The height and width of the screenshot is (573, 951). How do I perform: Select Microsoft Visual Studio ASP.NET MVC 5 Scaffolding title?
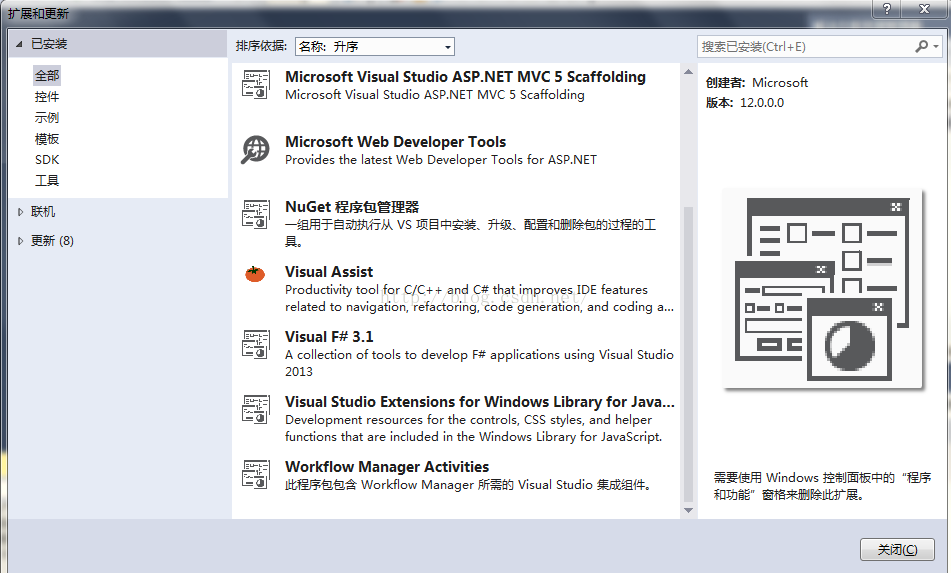click(465, 77)
